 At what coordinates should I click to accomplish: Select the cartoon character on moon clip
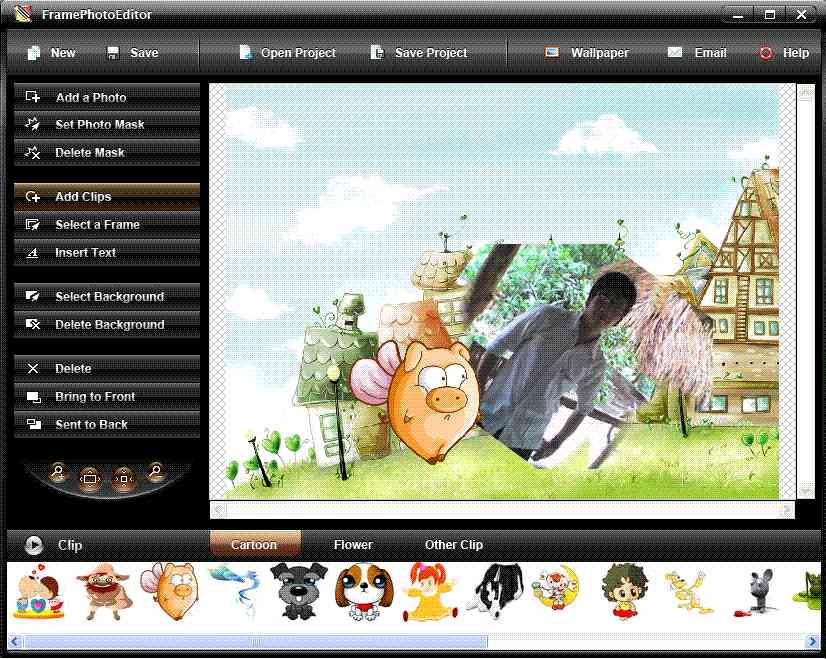[x=555, y=589]
